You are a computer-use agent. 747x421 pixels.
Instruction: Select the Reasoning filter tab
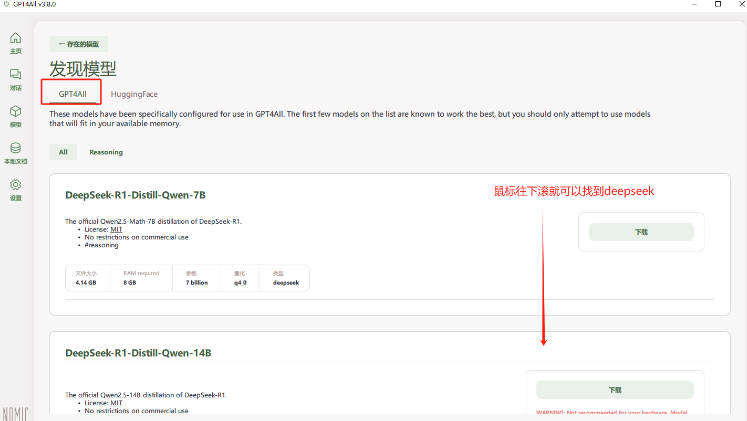point(106,152)
